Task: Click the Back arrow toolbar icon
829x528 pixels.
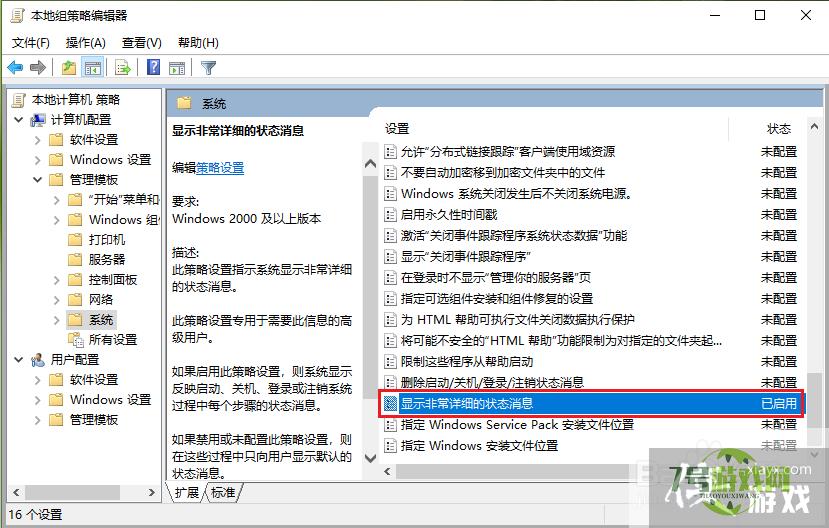Action: (x=15, y=68)
